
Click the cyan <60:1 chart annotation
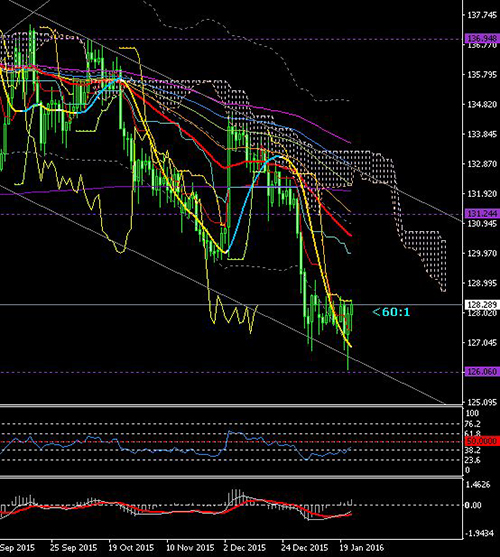tap(391, 312)
